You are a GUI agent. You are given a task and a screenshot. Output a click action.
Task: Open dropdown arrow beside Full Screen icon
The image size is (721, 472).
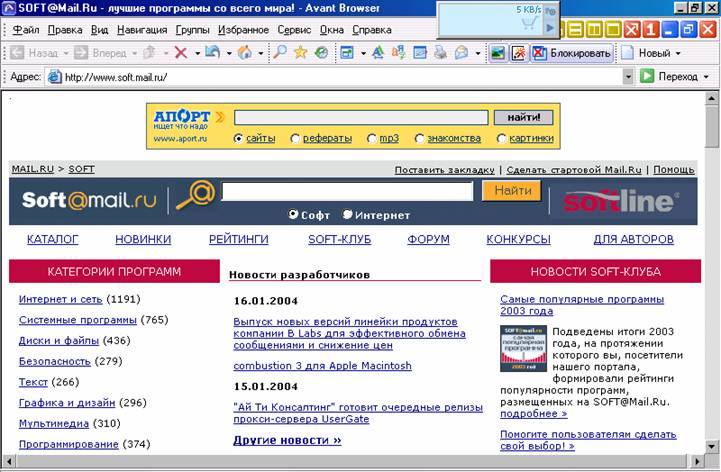pos(363,53)
